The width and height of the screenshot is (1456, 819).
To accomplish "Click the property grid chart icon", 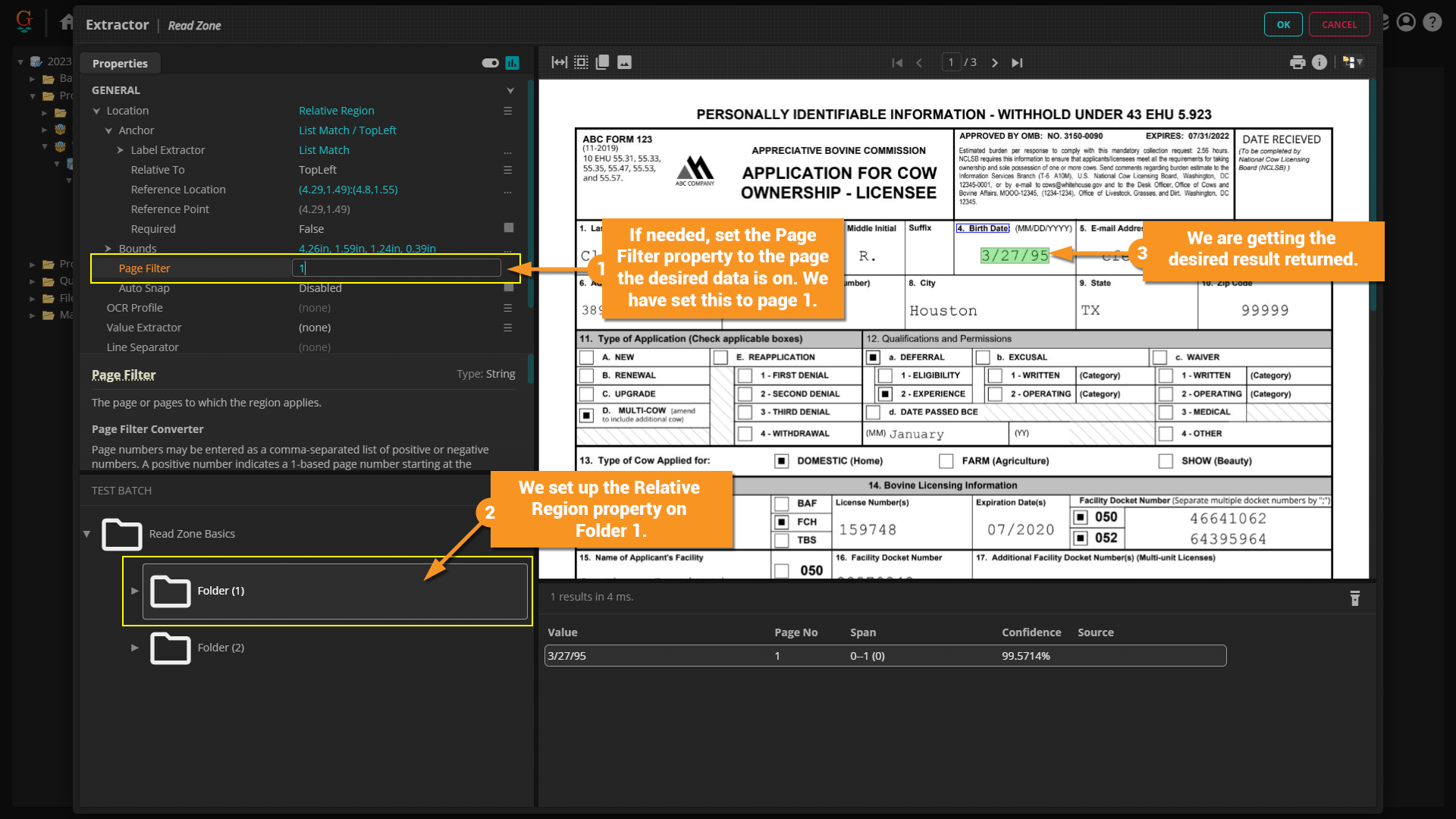I will point(513,63).
